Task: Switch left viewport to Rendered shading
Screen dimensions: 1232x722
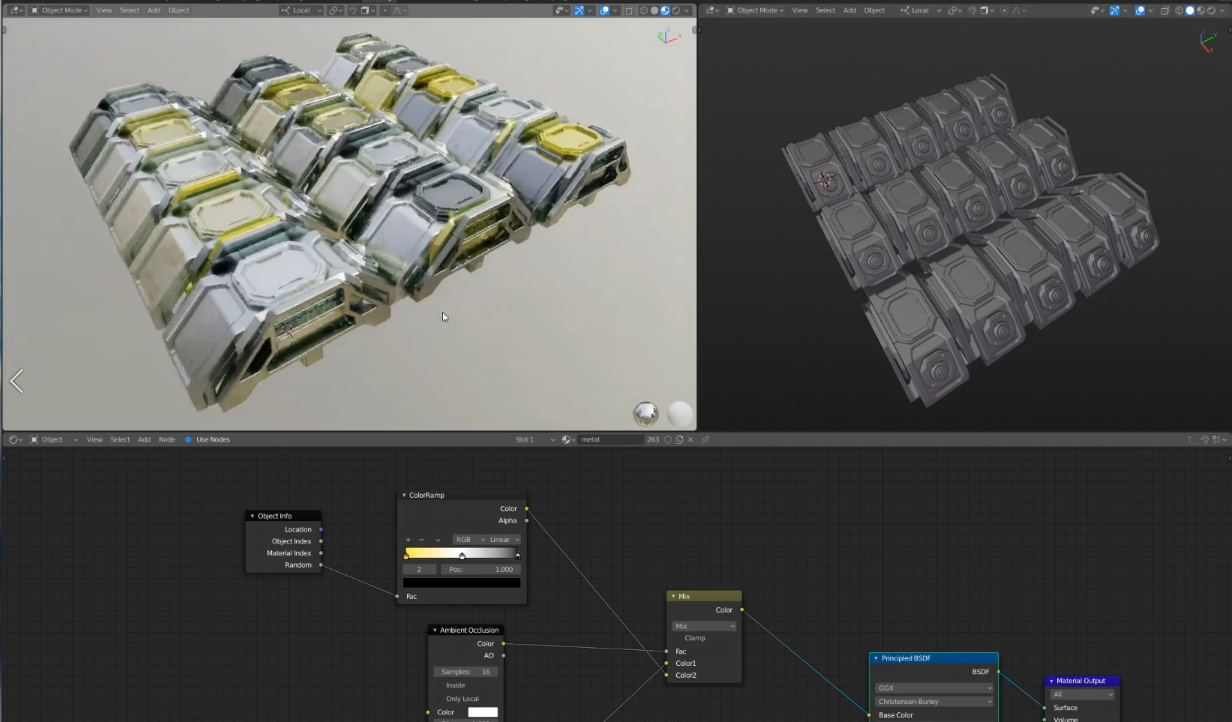Action: [676, 9]
